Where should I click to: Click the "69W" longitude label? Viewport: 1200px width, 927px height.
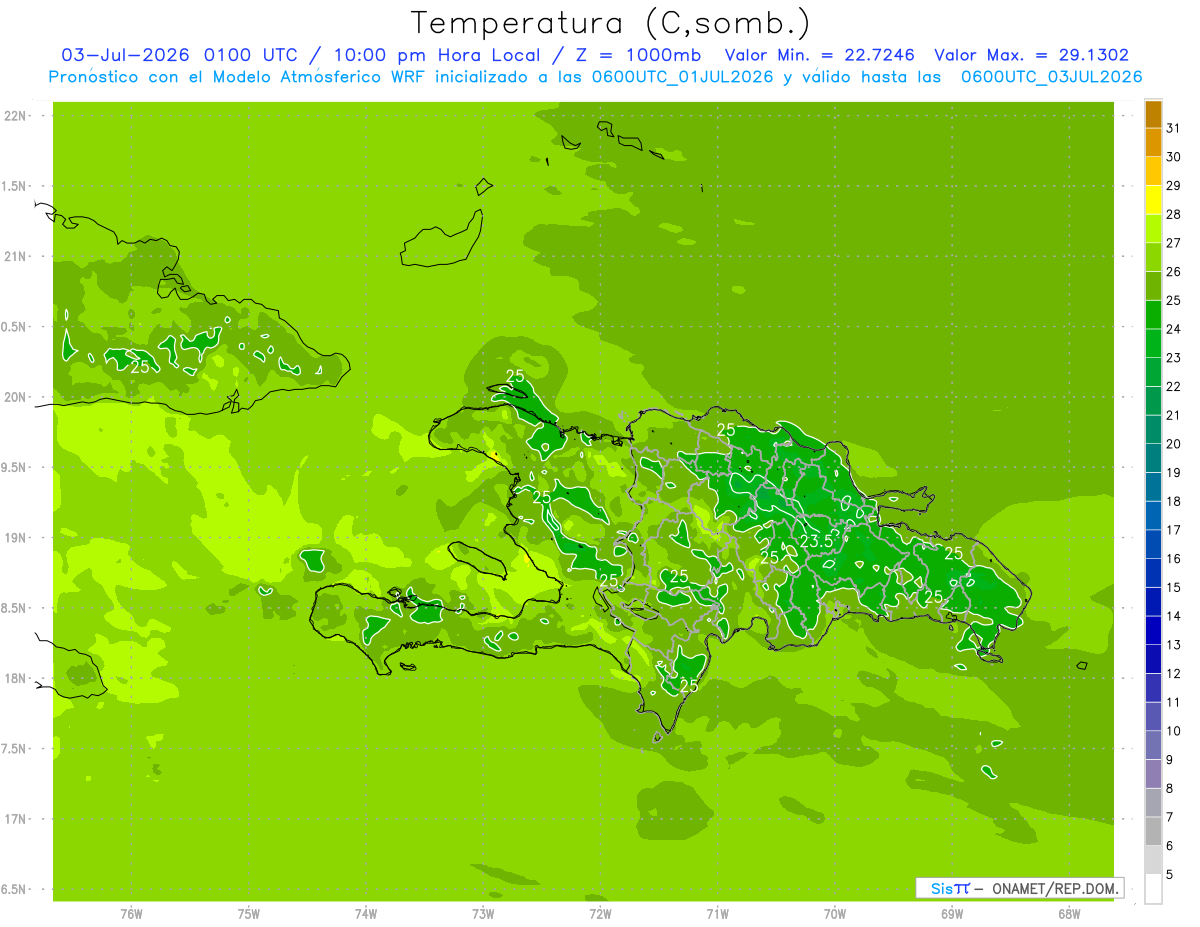click(952, 913)
